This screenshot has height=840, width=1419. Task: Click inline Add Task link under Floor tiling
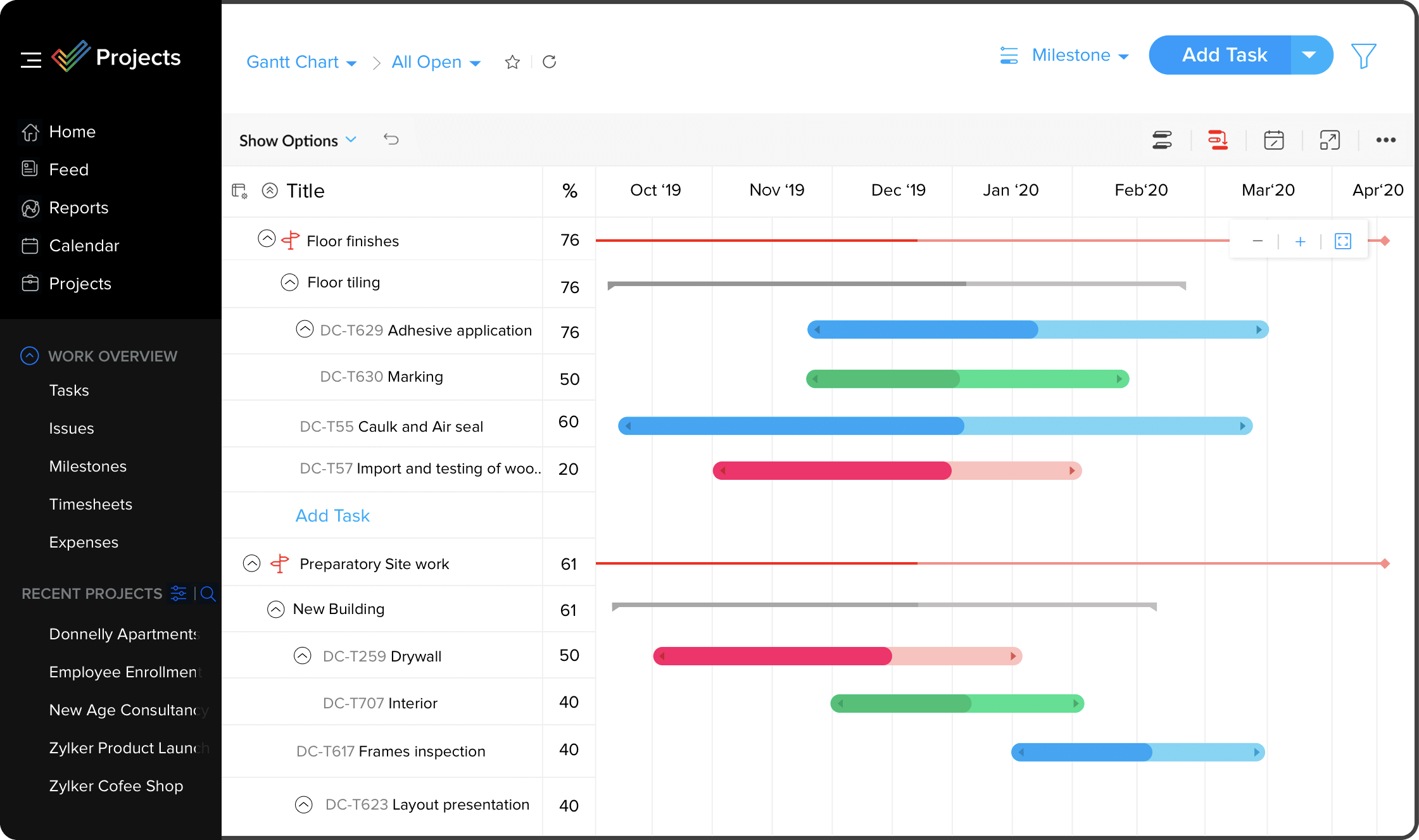click(332, 515)
